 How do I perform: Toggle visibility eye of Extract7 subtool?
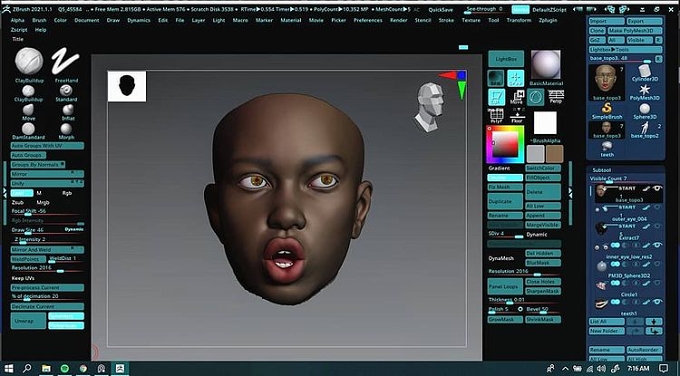coord(657,226)
